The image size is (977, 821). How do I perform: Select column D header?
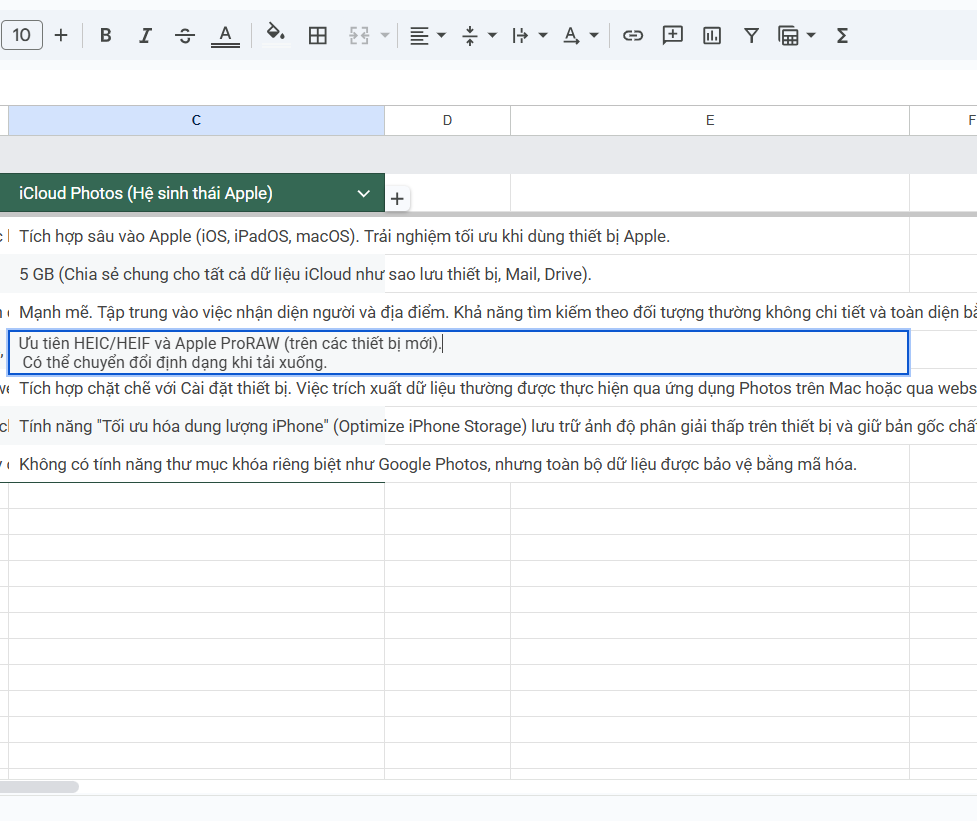point(447,120)
